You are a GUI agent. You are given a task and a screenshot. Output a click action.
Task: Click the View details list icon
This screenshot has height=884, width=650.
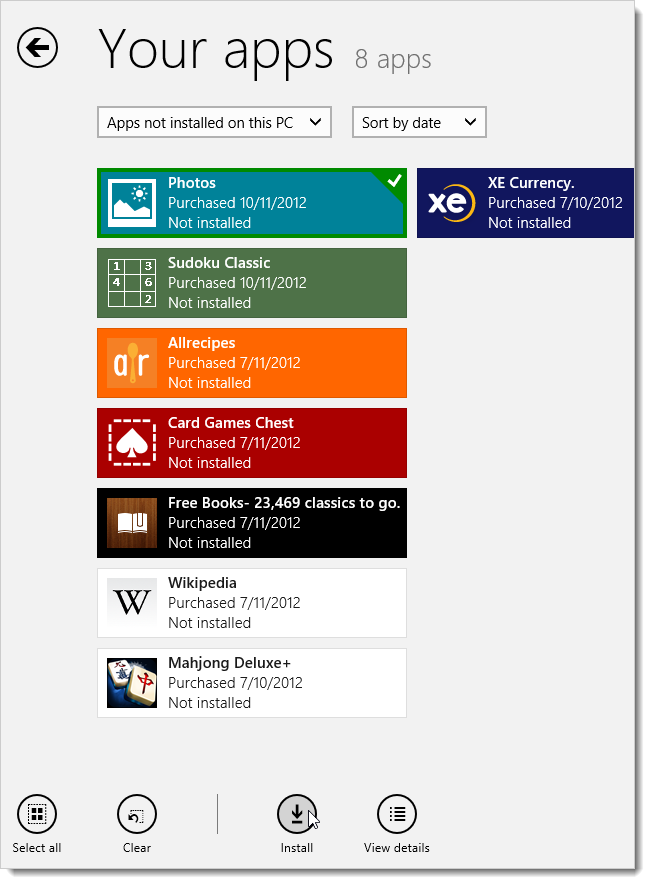pyautogui.click(x=397, y=814)
